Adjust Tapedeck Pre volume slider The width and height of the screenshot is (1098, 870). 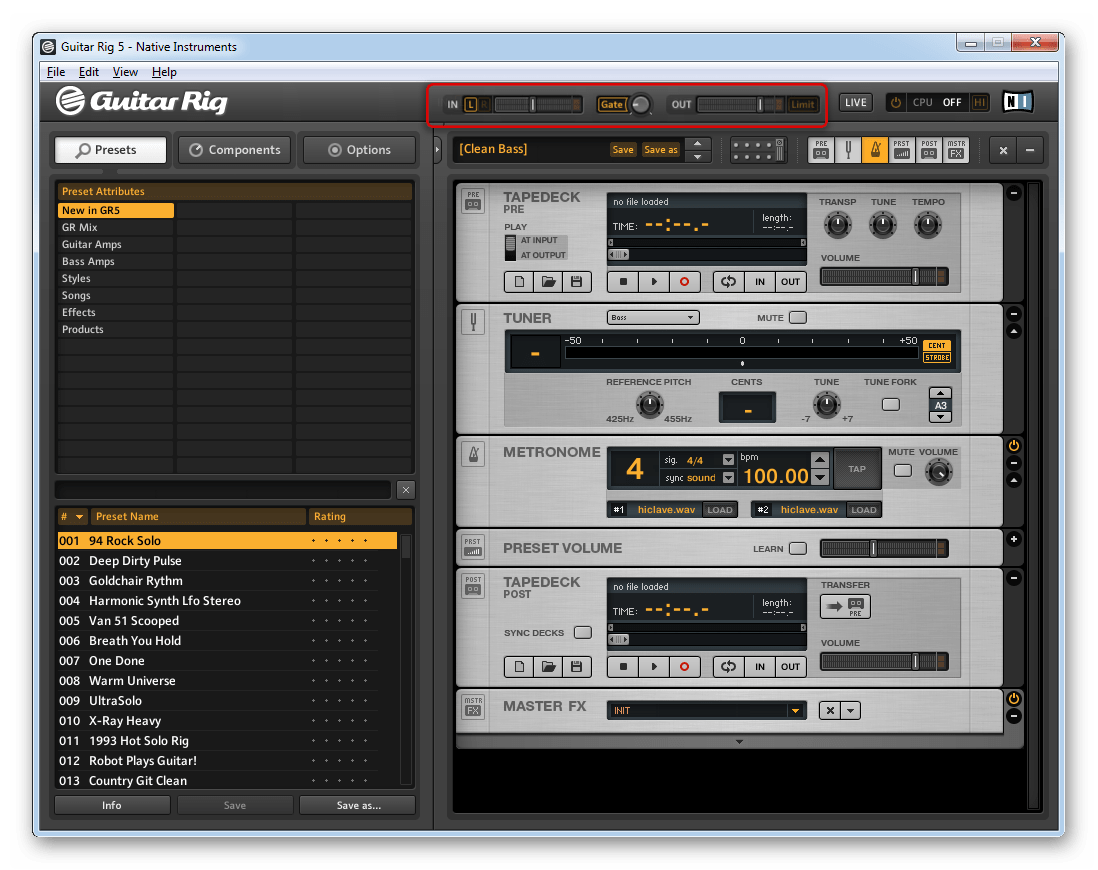(884, 277)
